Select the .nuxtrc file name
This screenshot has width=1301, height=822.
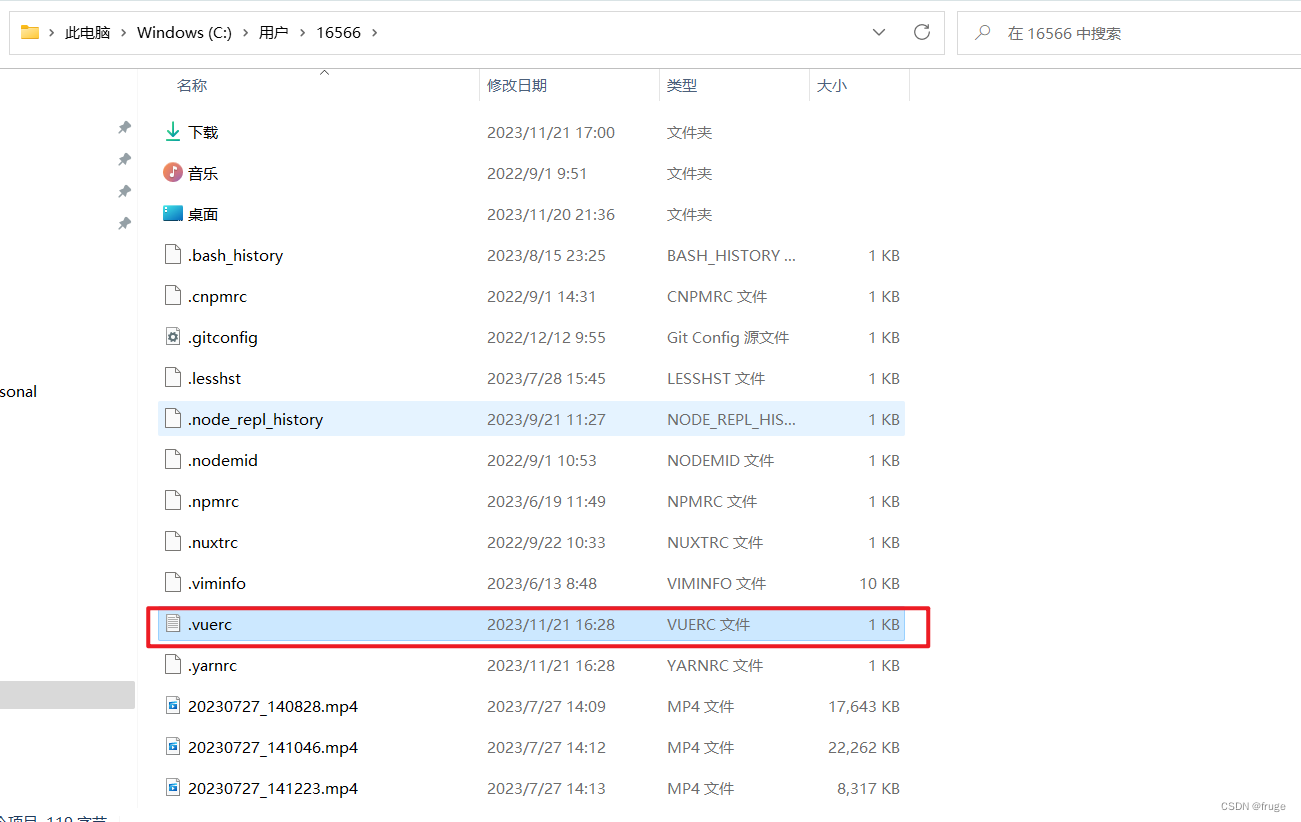213,542
